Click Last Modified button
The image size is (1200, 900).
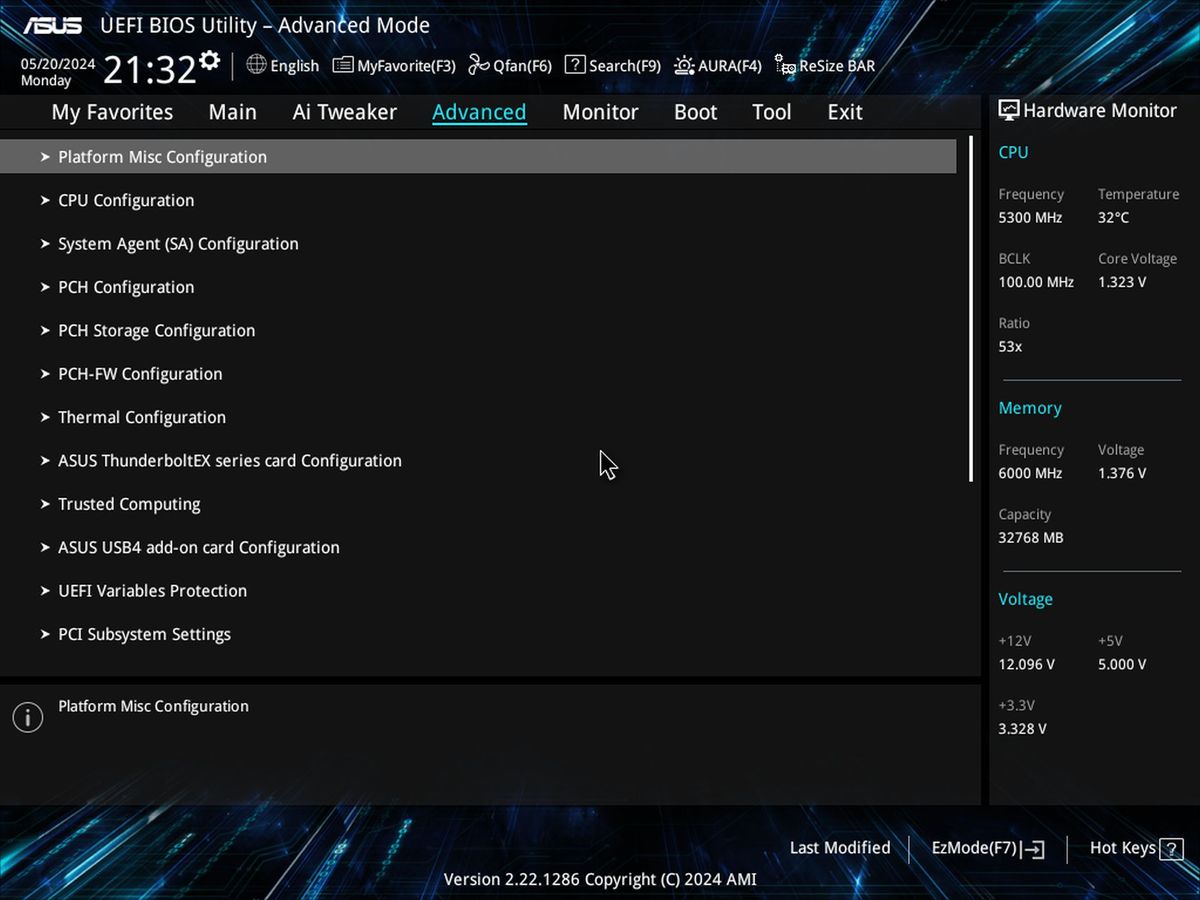tap(840, 848)
